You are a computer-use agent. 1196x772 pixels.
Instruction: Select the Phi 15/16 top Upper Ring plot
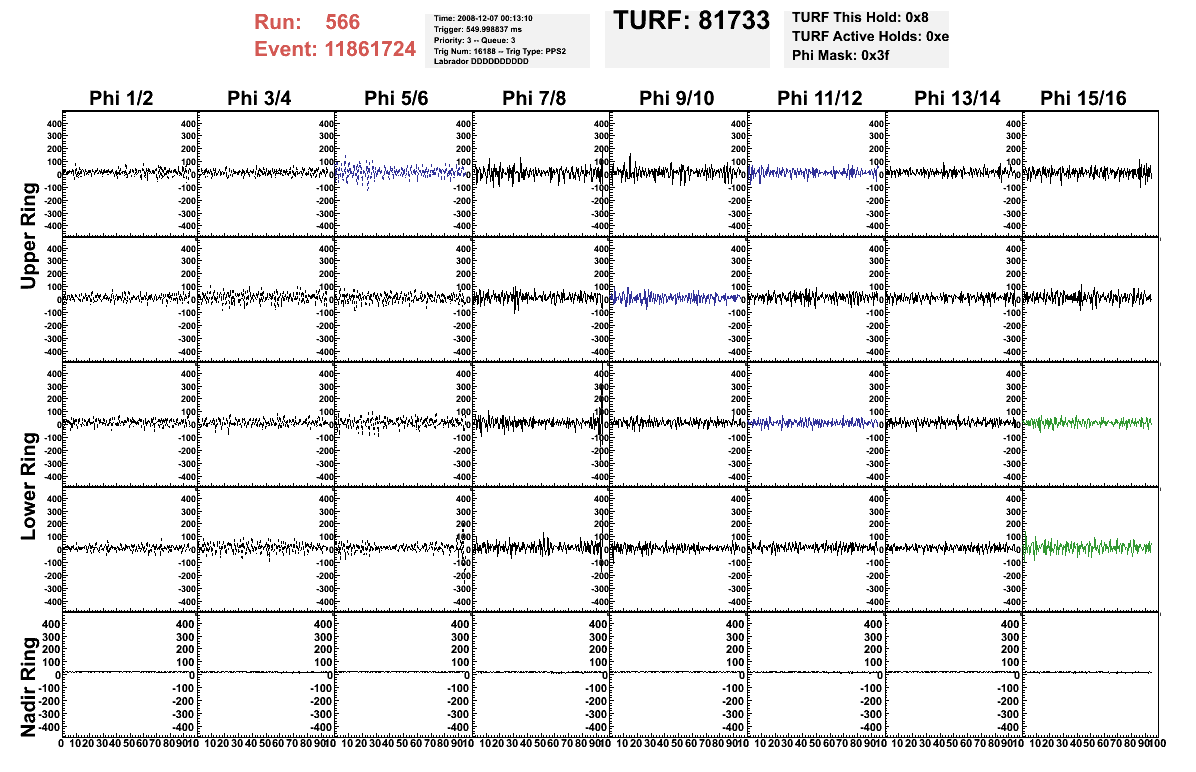tap(1092, 173)
